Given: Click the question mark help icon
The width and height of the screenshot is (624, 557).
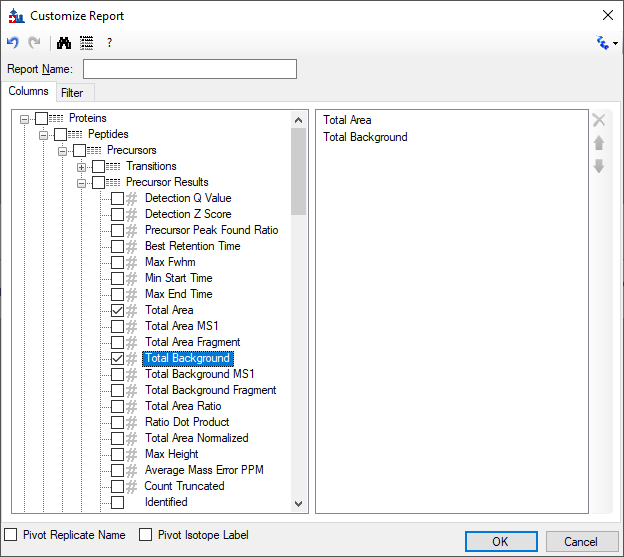Looking at the screenshot, I should (109, 43).
